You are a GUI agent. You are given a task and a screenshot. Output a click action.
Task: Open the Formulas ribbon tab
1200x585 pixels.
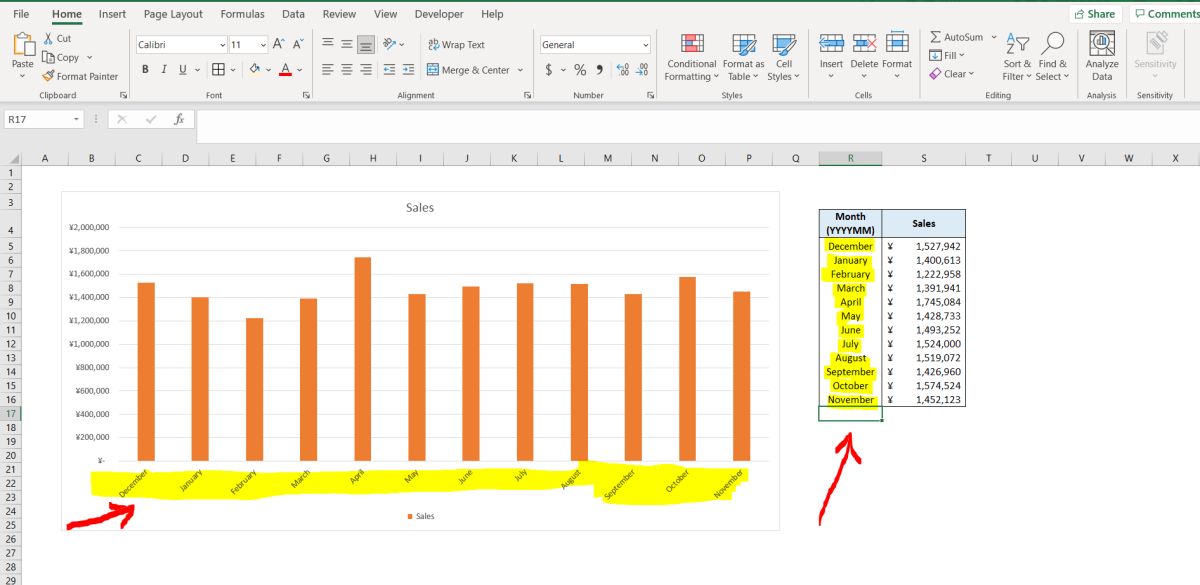[242, 14]
